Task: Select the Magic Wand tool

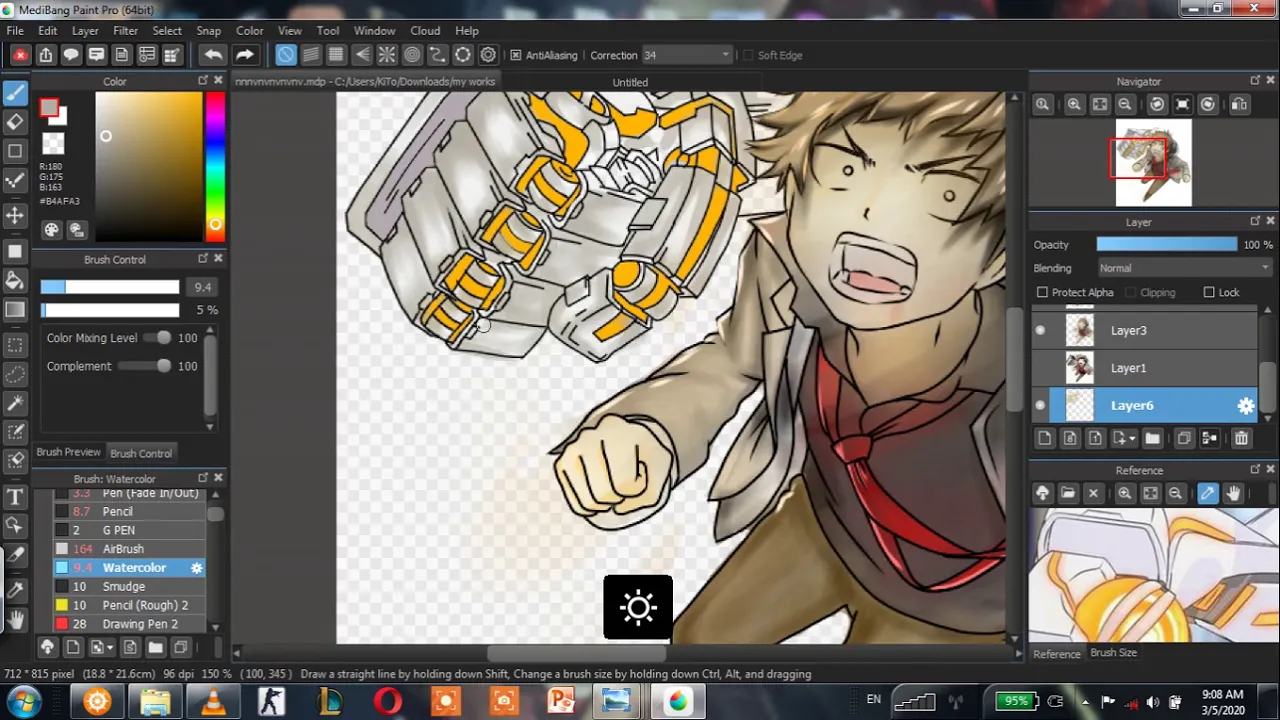Action: (15, 404)
